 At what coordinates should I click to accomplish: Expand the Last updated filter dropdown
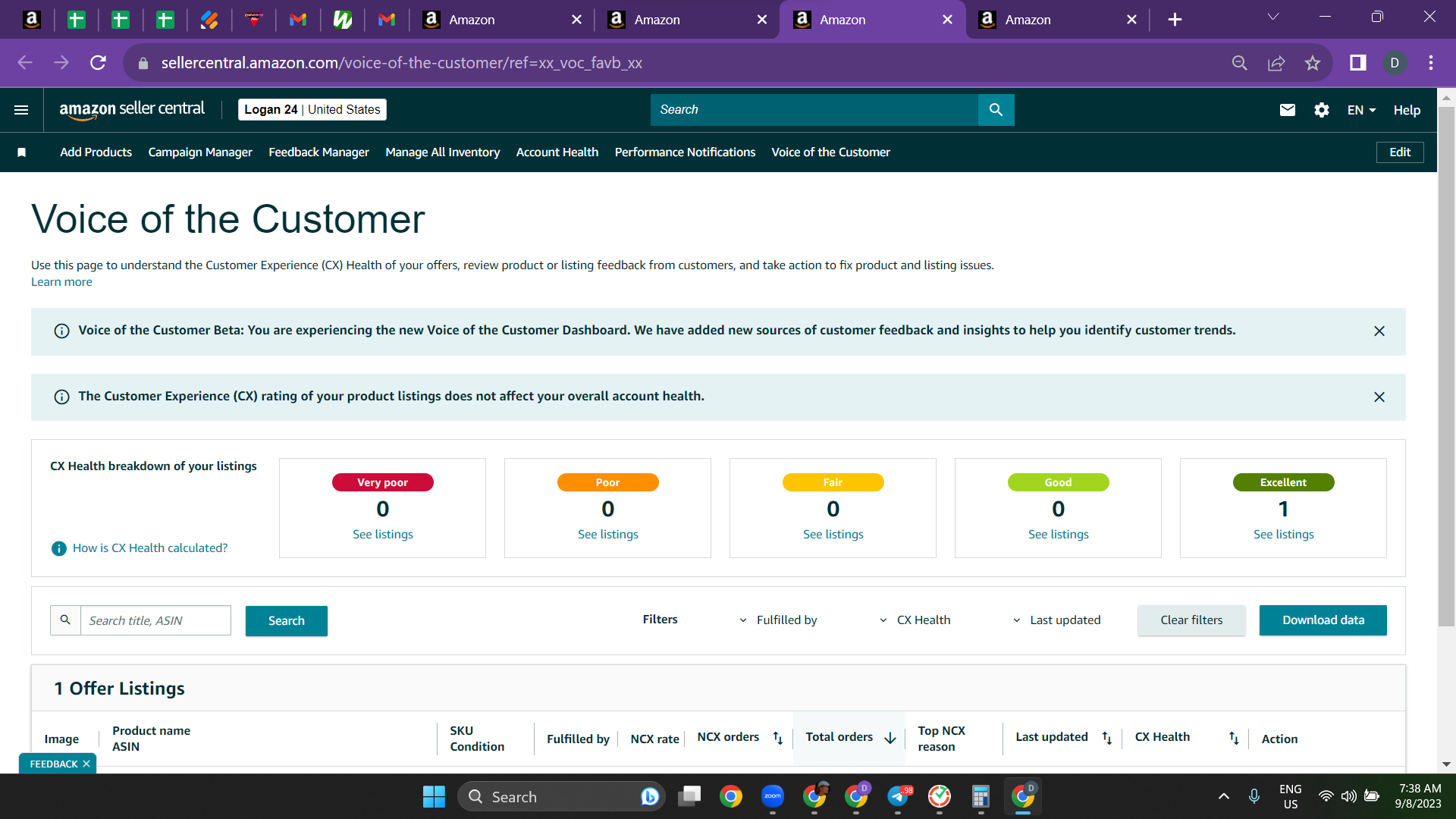[1056, 620]
